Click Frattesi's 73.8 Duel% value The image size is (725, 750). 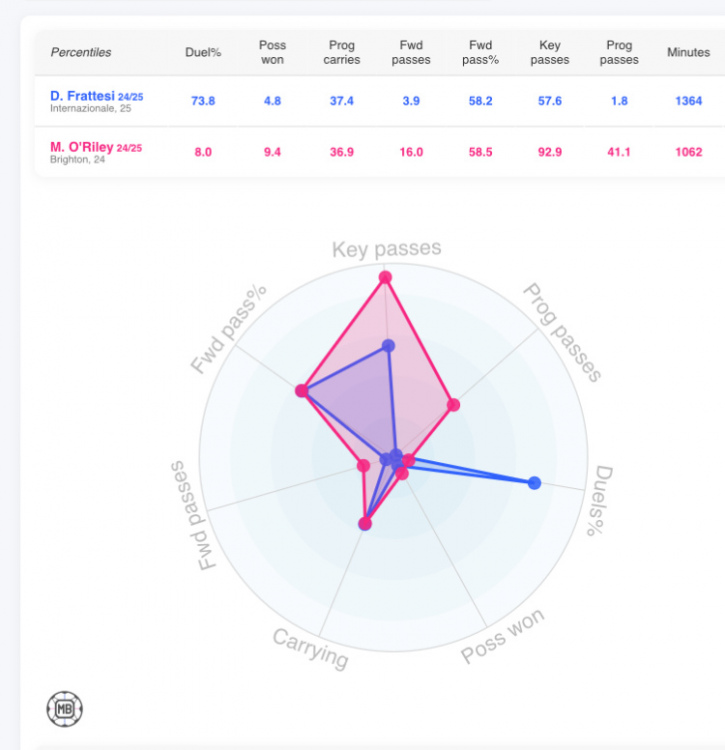pos(203,101)
